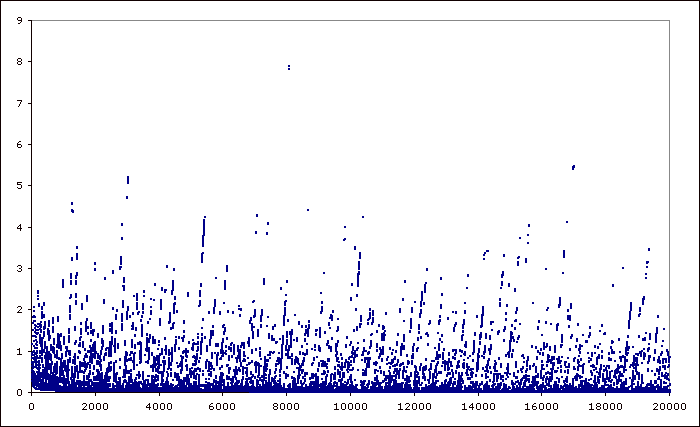This screenshot has height=427, width=700.
Task: Click the y-axis label 9
Action: [x=19, y=20]
